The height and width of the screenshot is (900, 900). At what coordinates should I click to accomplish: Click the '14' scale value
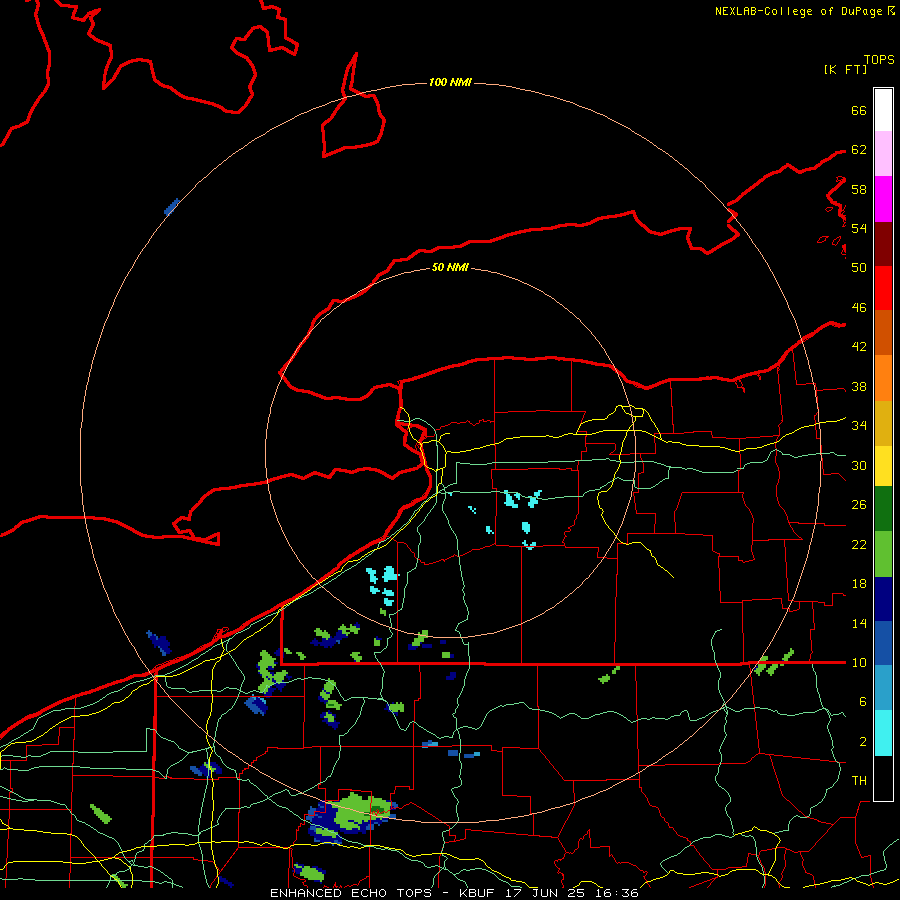859,623
